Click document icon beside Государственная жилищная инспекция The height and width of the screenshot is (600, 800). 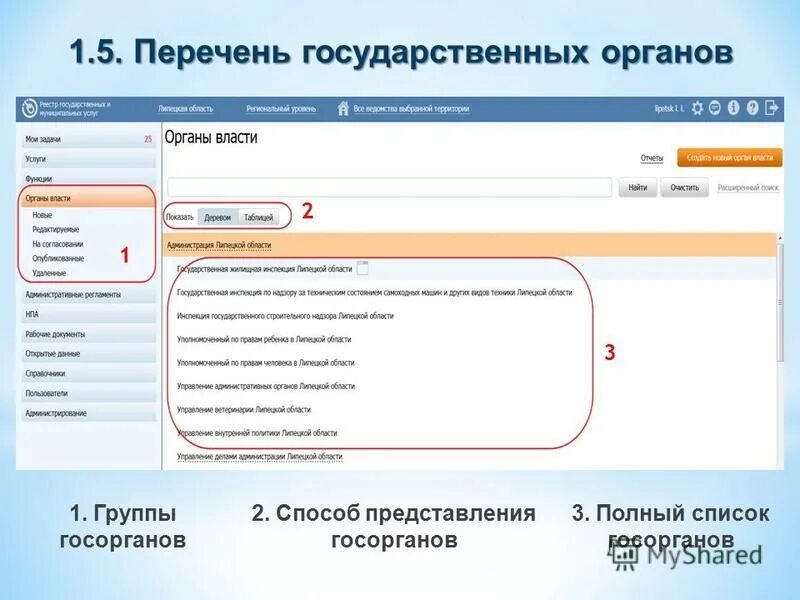pyautogui.click(x=362, y=268)
